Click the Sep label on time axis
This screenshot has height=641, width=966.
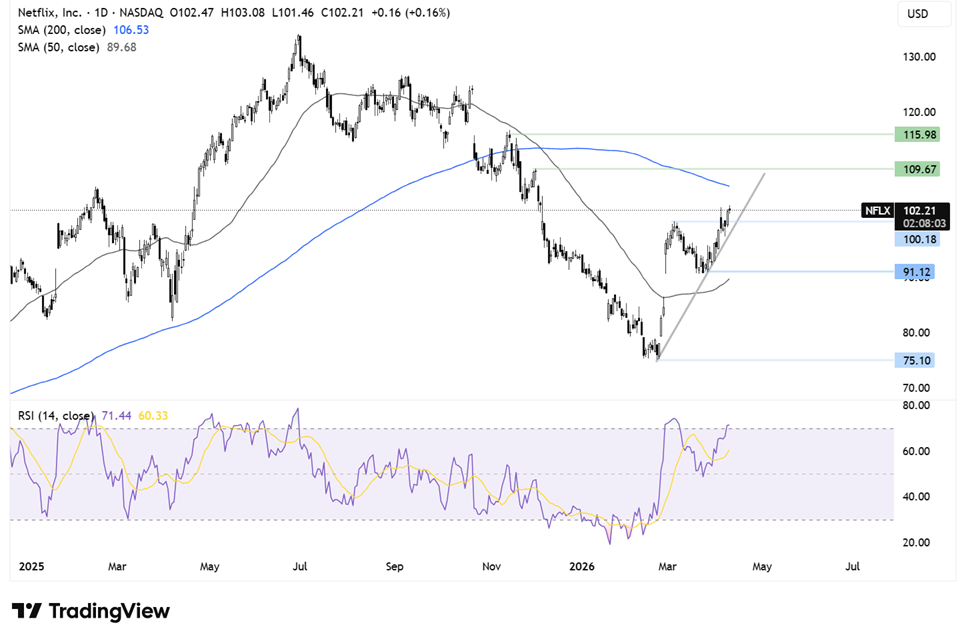click(394, 567)
